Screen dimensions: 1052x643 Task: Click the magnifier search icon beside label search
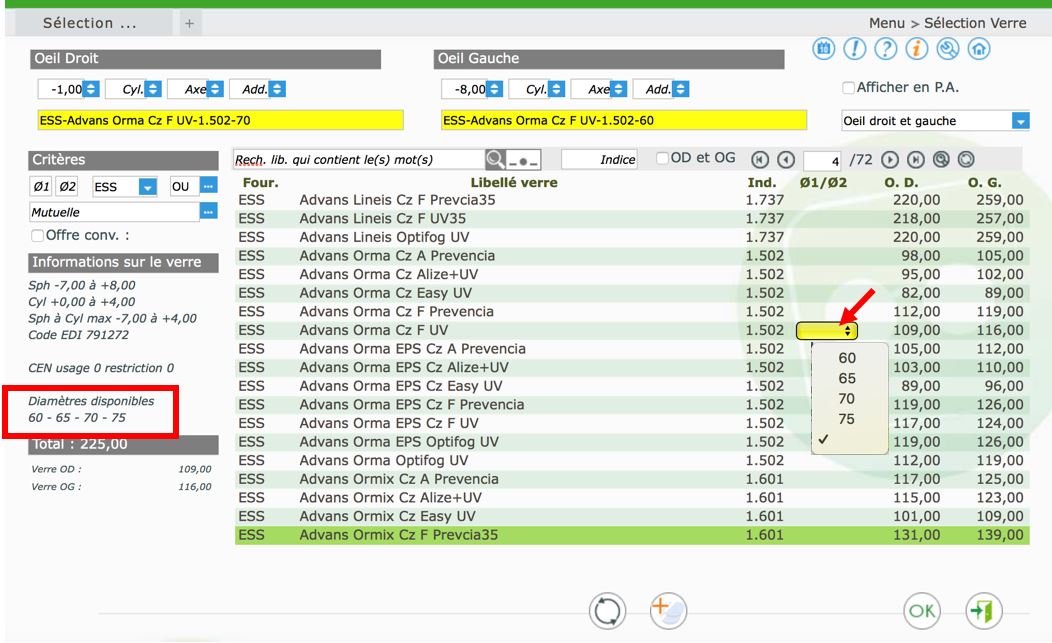pyautogui.click(x=494, y=159)
